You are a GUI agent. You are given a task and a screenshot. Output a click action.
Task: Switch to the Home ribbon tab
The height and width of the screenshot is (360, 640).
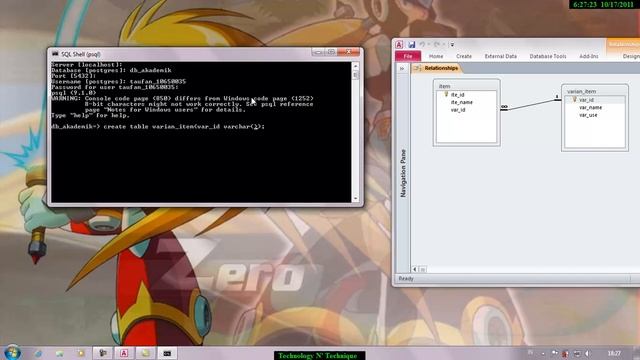pos(436,56)
